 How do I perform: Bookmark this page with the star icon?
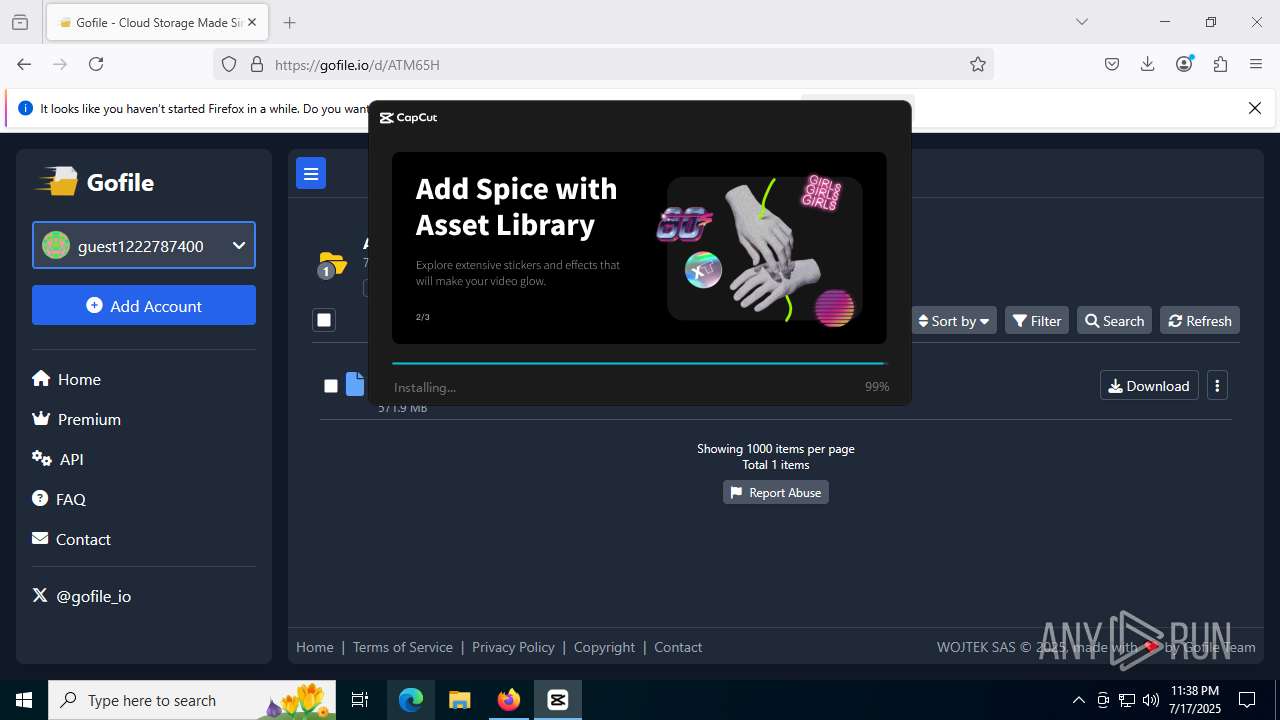pos(978,64)
